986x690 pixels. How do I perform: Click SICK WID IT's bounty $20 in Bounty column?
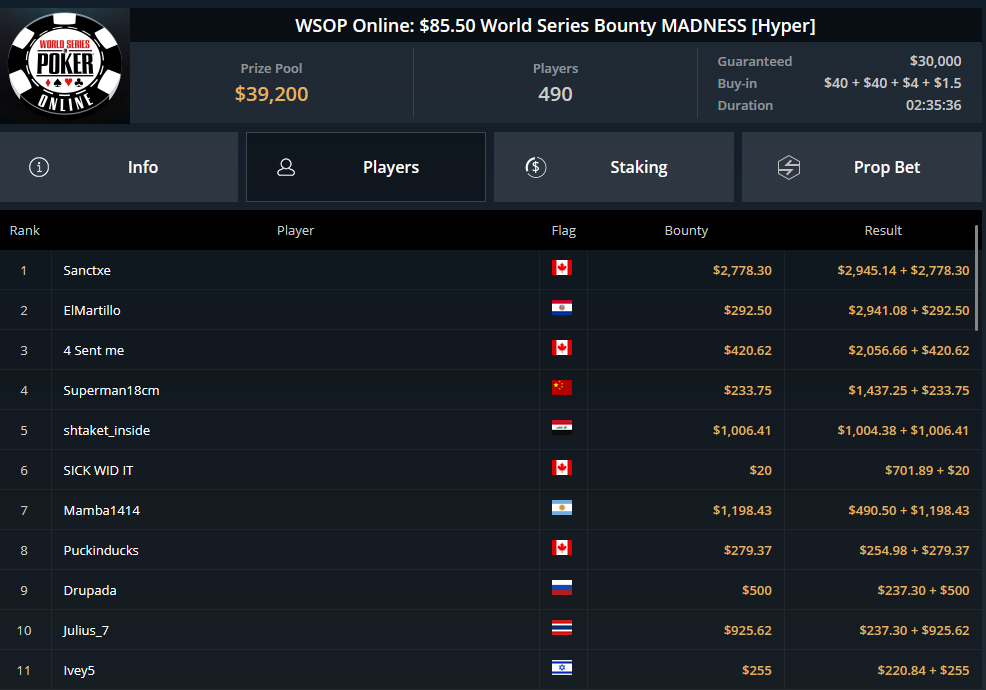coord(760,470)
